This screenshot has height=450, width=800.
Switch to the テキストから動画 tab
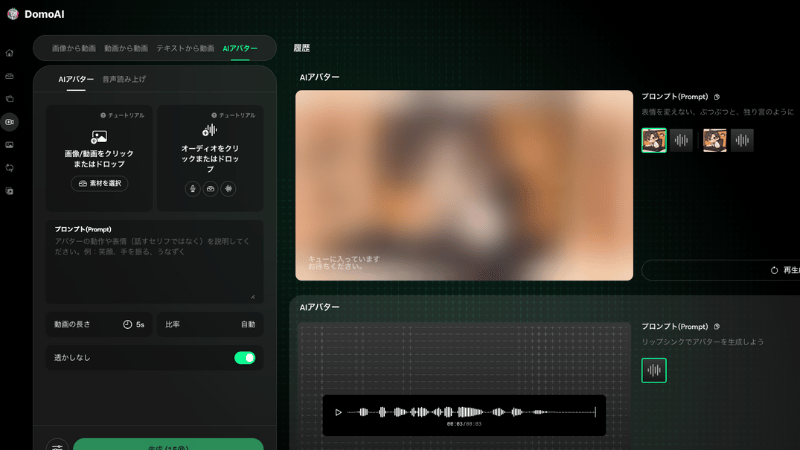click(x=187, y=48)
